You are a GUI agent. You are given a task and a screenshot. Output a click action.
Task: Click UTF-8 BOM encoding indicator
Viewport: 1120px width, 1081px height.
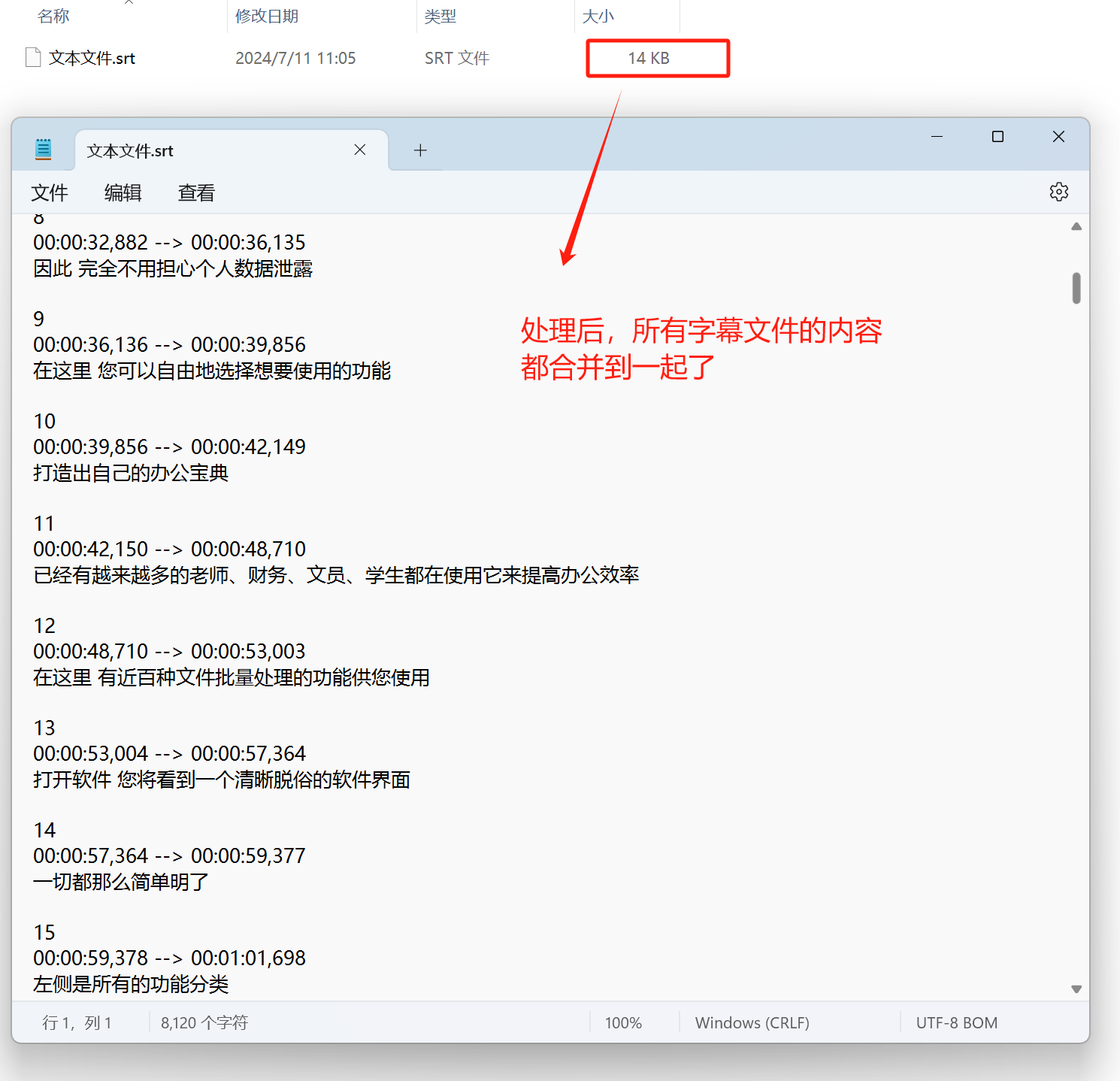pos(957,1023)
